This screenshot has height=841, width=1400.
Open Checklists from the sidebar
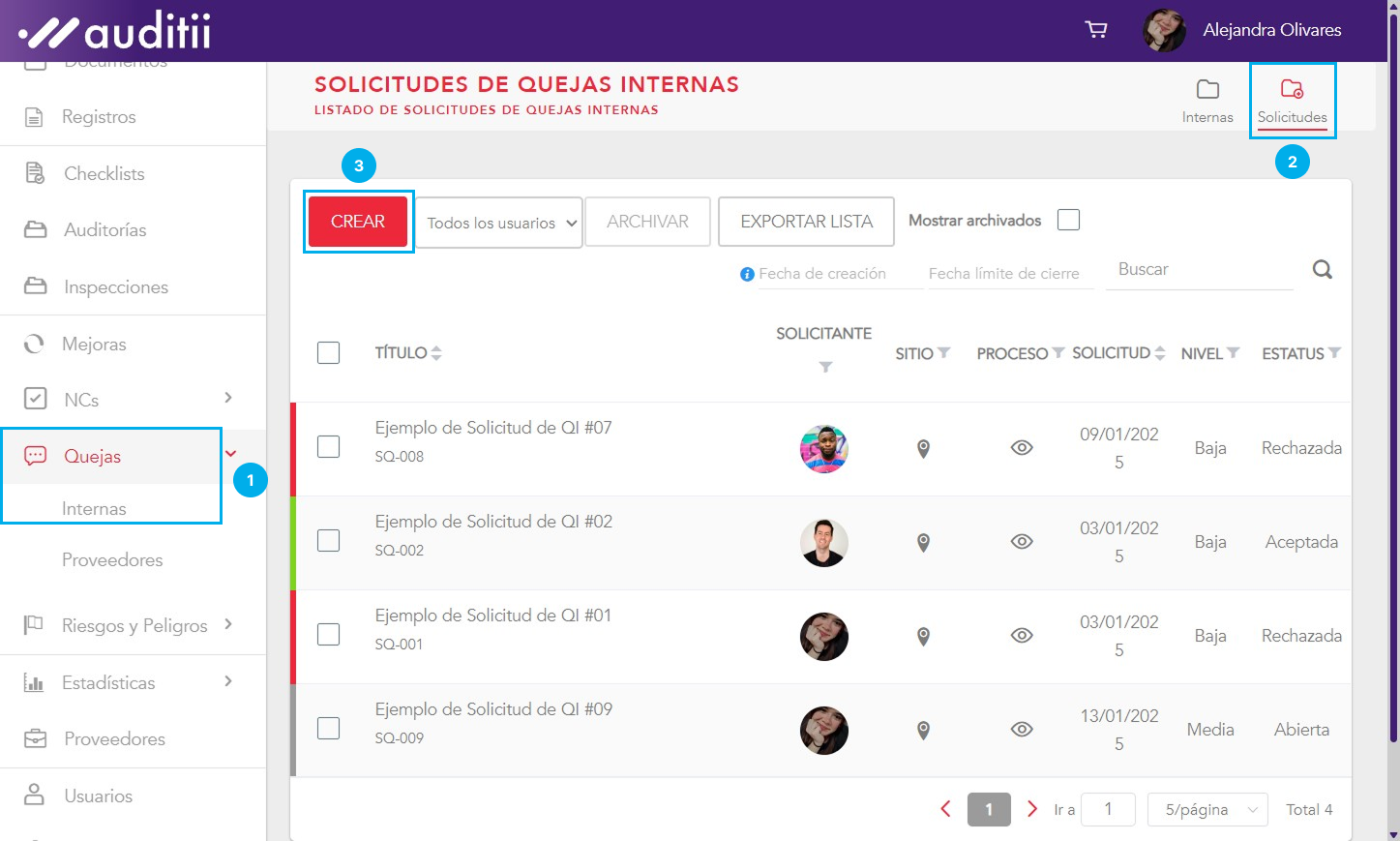pyautogui.click(x=104, y=174)
